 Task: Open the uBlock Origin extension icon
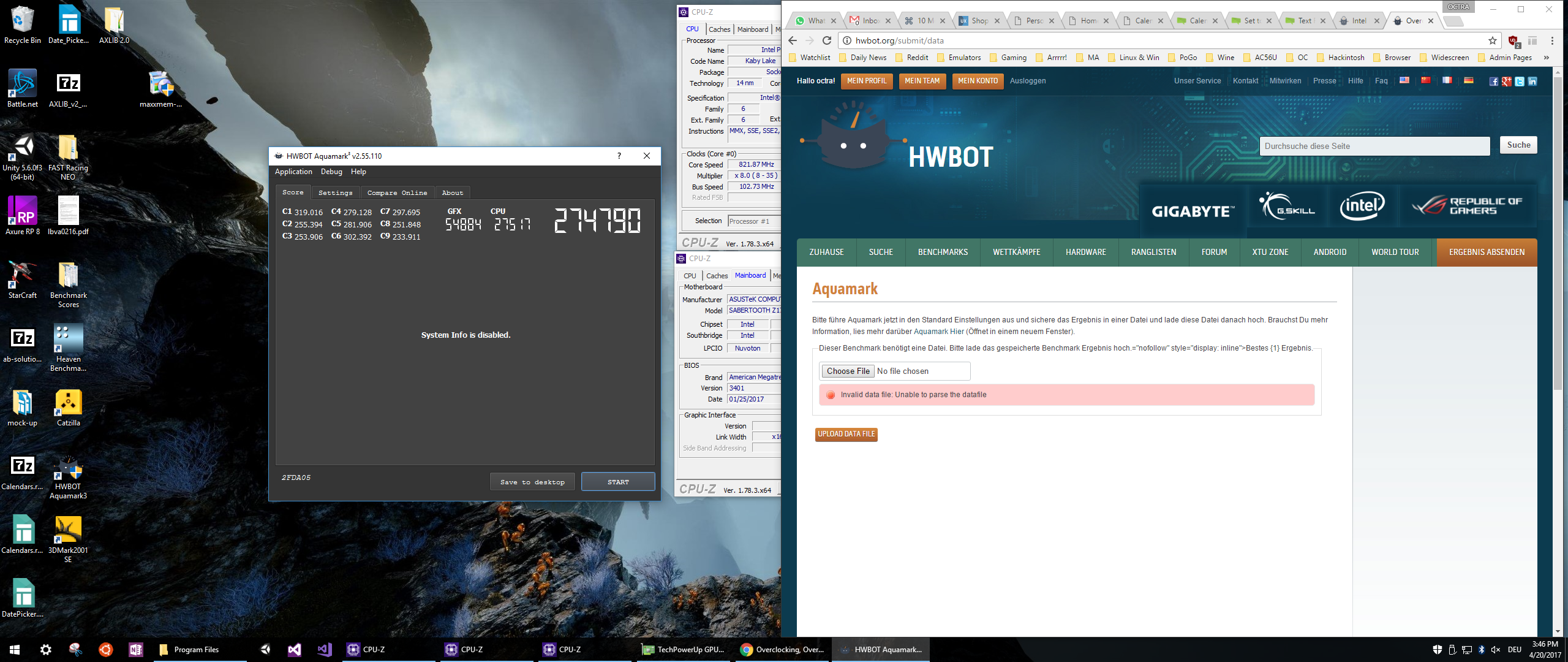point(1513,41)
